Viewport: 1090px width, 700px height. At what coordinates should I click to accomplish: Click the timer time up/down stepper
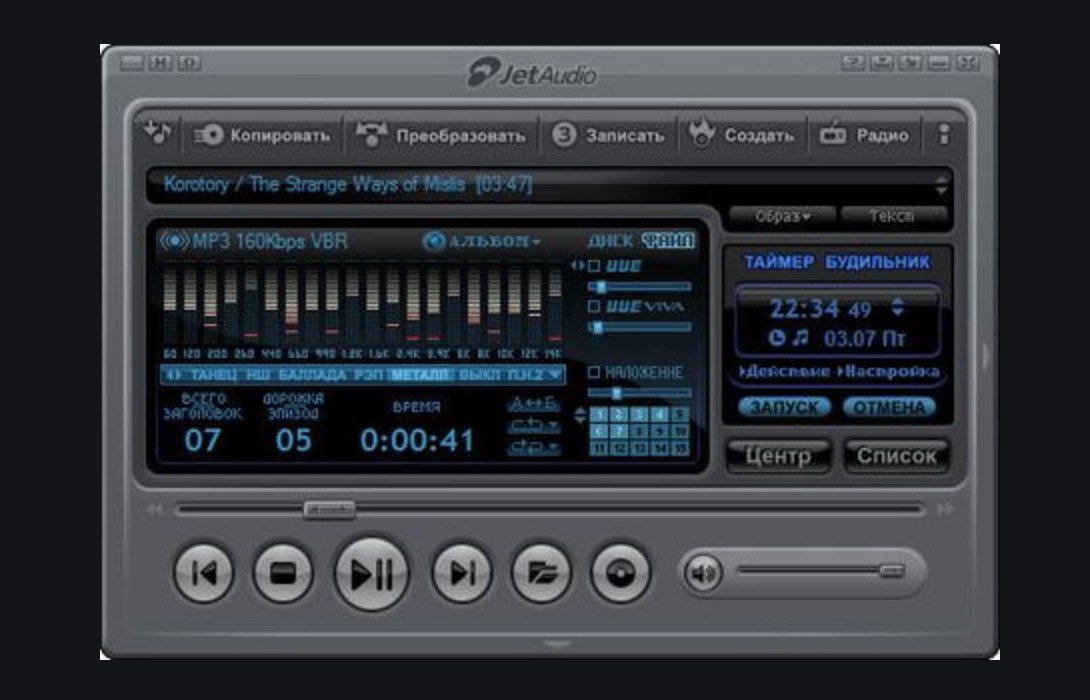[897, 307]
